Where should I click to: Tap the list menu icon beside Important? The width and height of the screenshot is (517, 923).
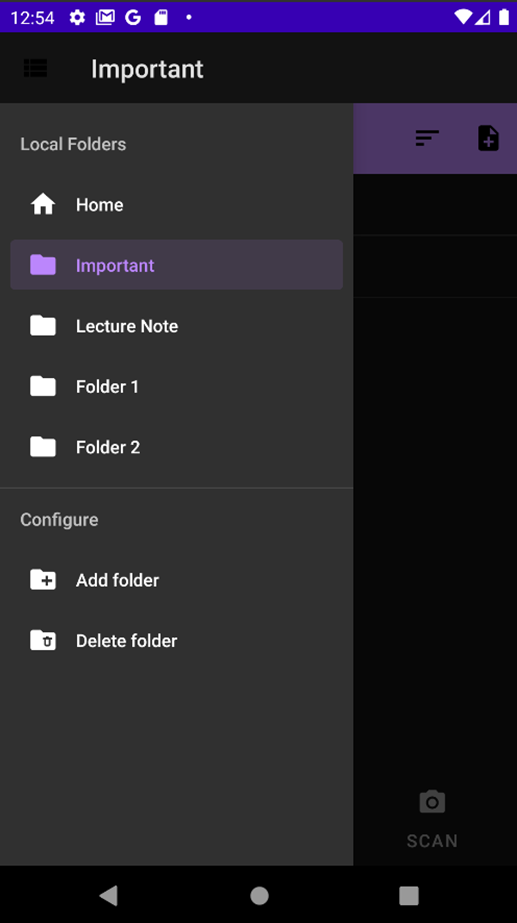(x=35, y=68)
